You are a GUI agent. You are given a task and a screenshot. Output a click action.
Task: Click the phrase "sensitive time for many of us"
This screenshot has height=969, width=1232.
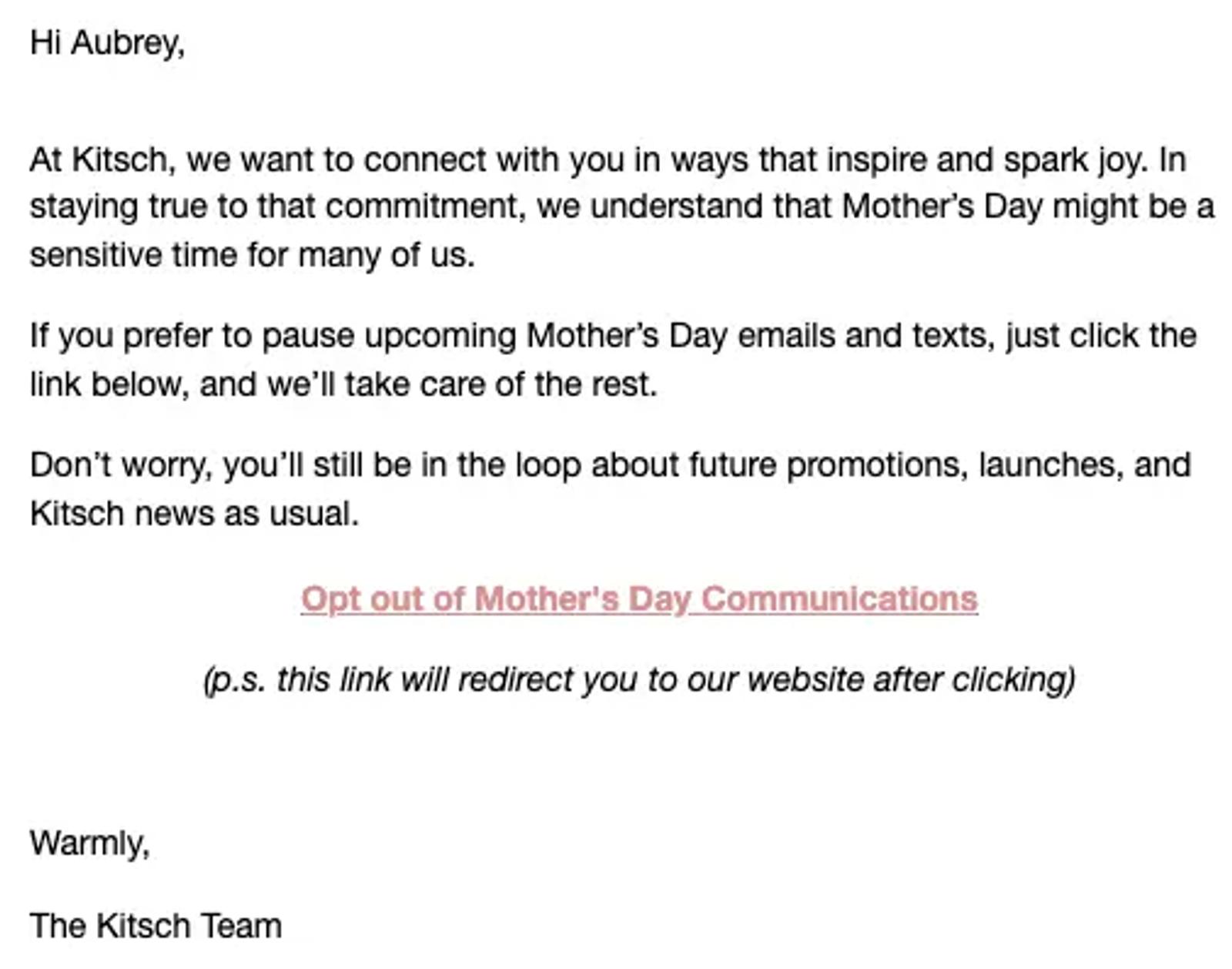(252, 255)
